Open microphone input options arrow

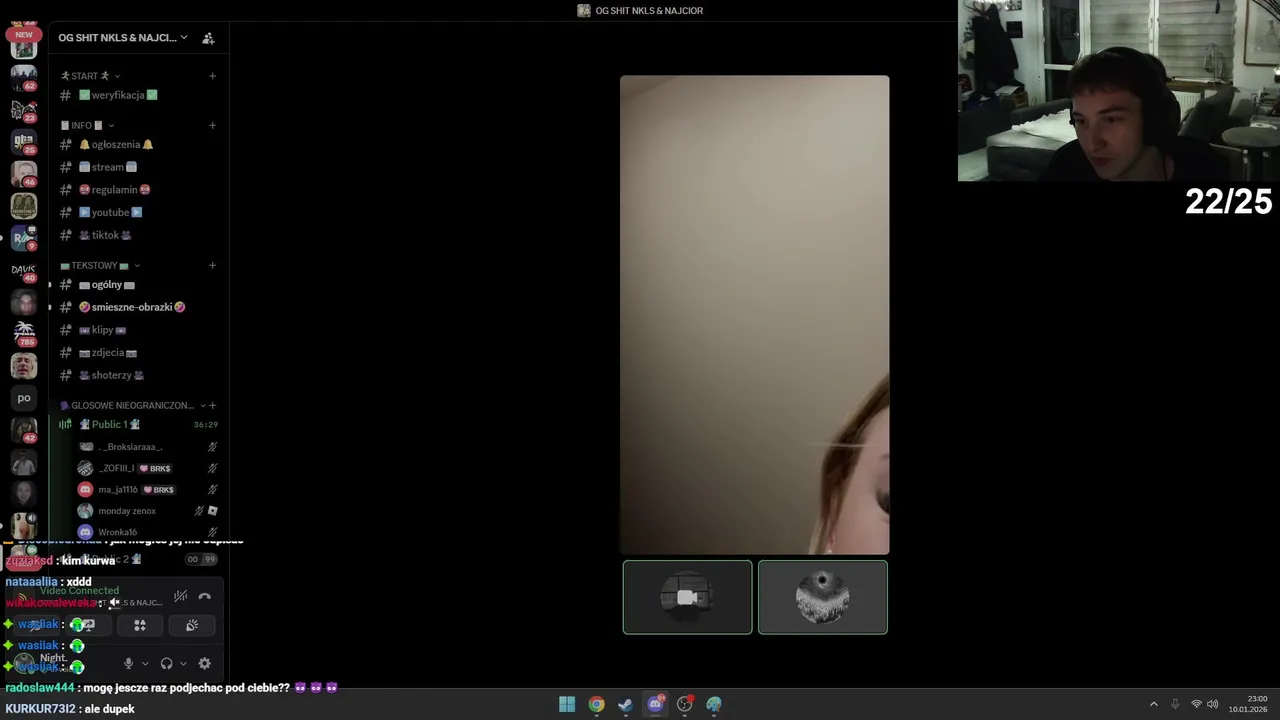(145, 663)
